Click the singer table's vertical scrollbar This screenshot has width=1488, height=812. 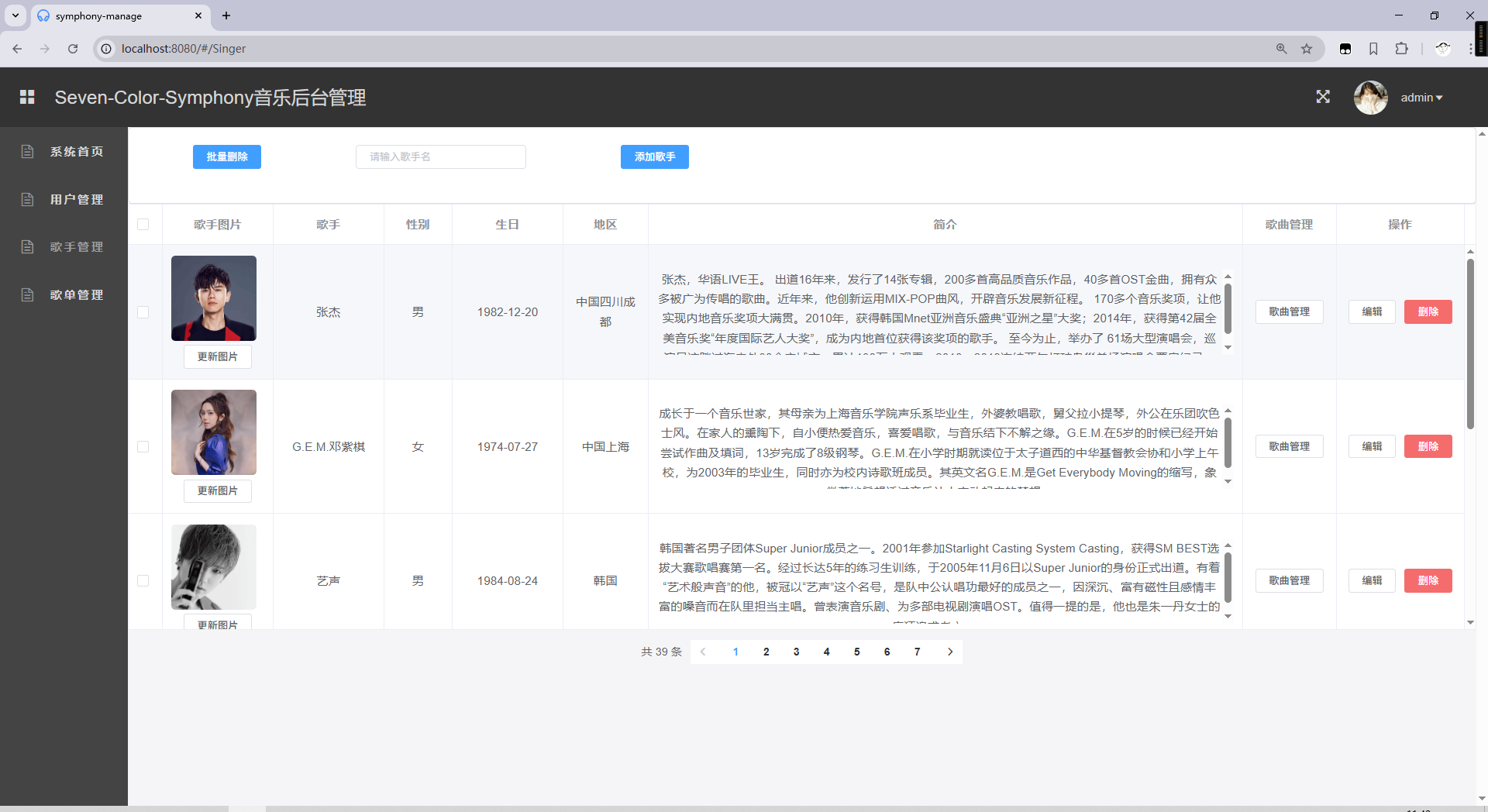click(x=1470, y=345)
